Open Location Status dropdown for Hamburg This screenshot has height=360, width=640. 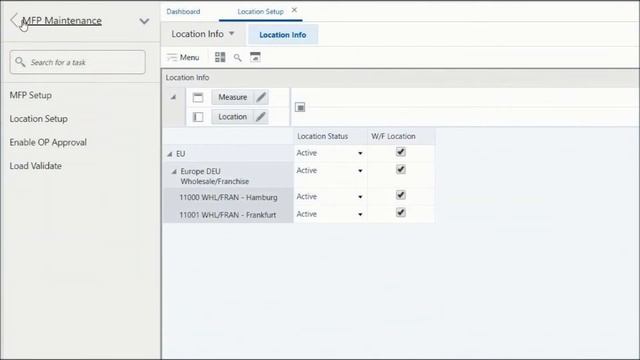pos(360,197)
